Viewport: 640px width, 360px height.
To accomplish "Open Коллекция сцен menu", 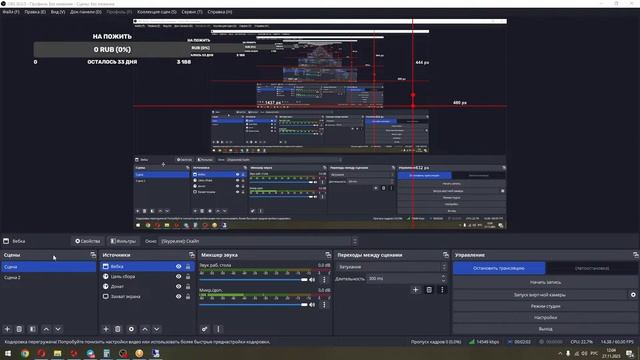I will pos(157,12).
